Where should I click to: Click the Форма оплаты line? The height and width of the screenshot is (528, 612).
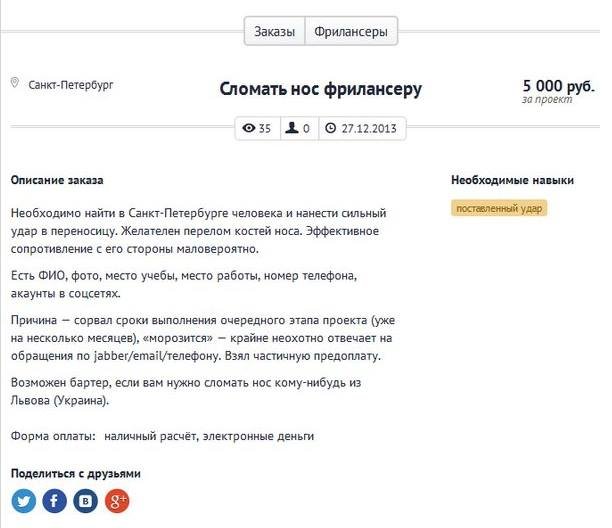coord(162,436)
